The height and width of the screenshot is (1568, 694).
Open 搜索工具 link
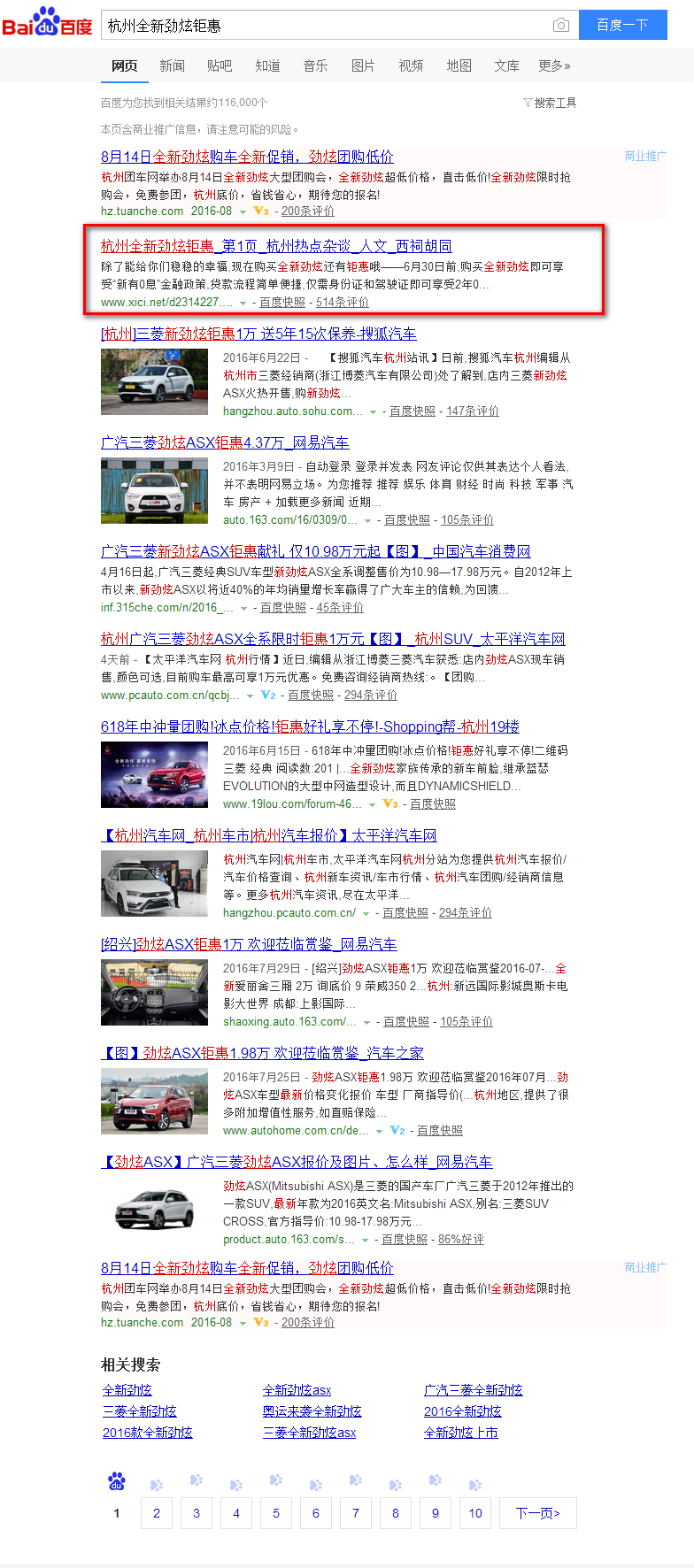click(555, 103)
